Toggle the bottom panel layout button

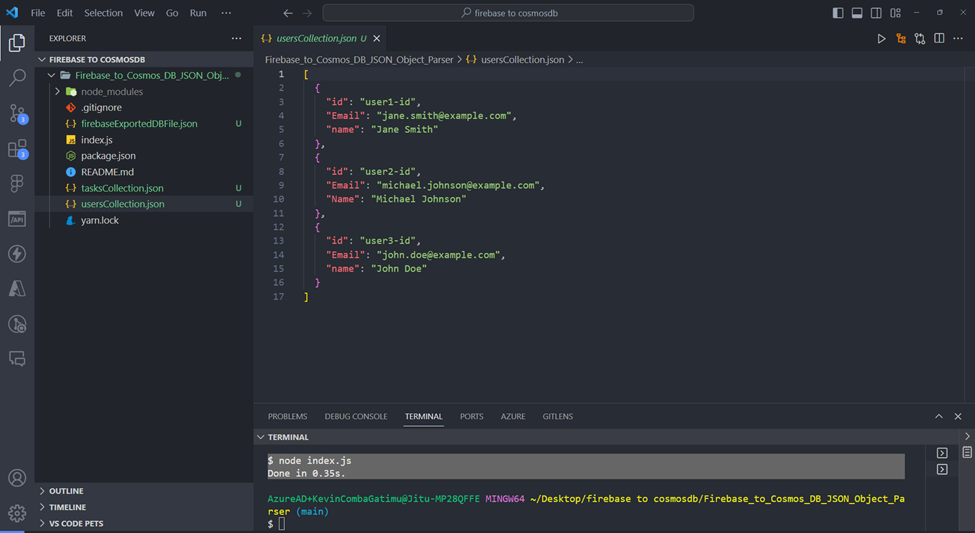[x=857, y=13]
